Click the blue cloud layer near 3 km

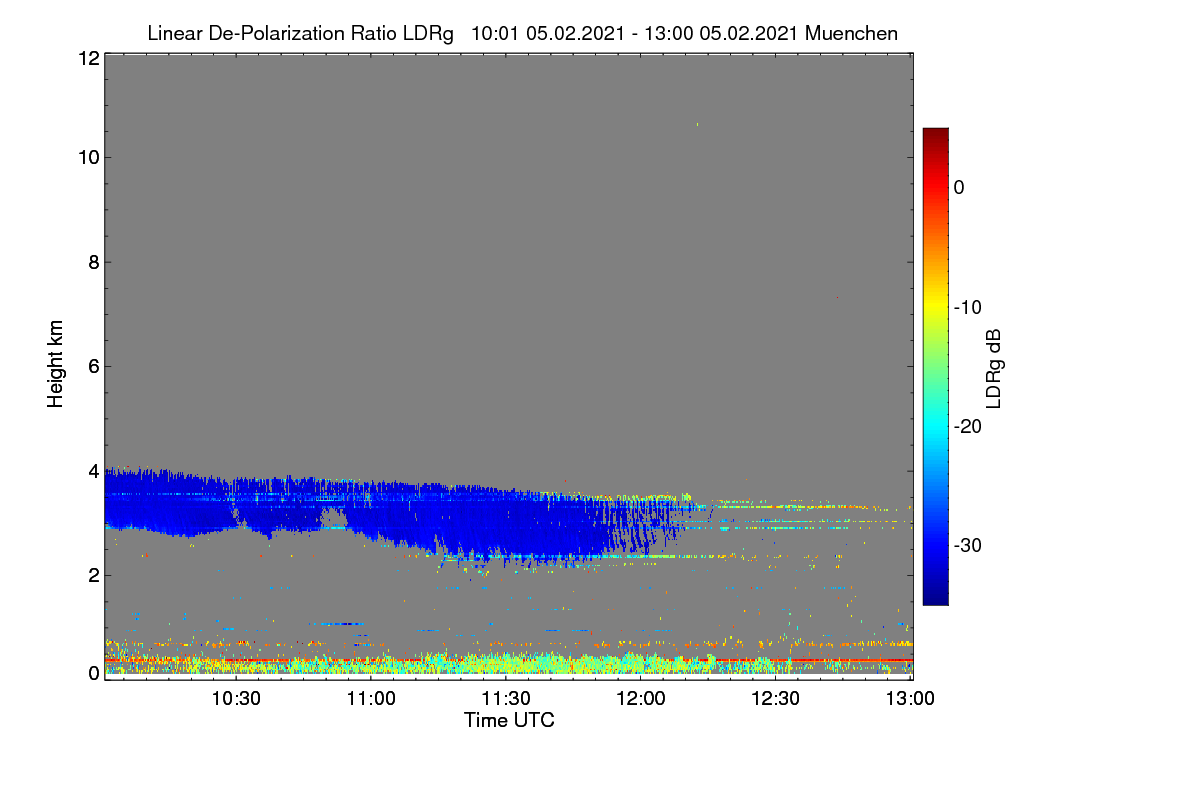400,510
